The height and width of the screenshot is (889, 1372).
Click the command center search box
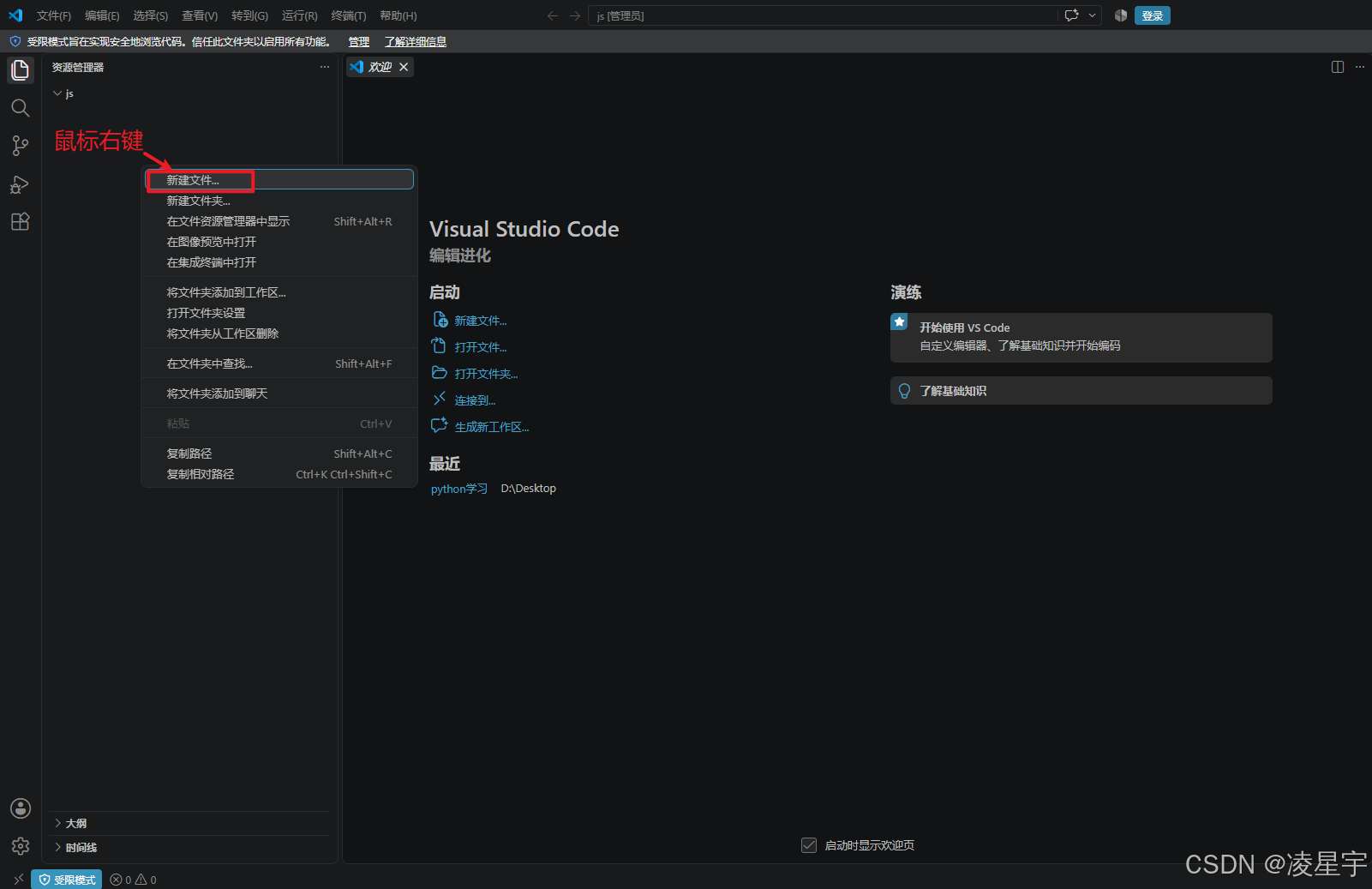(823, 15)
